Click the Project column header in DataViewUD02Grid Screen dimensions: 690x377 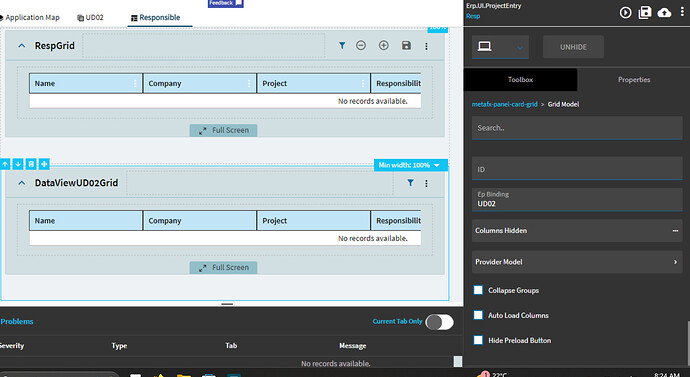coord(314,220)
